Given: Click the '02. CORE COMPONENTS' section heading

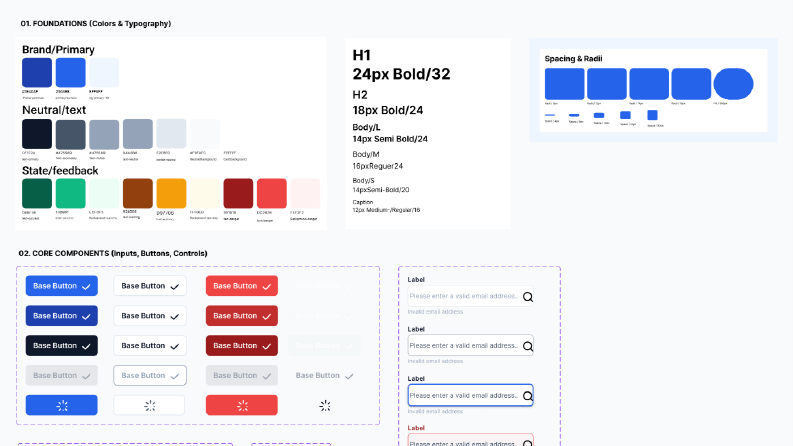Looking at the screenshot, I should 113,253.
